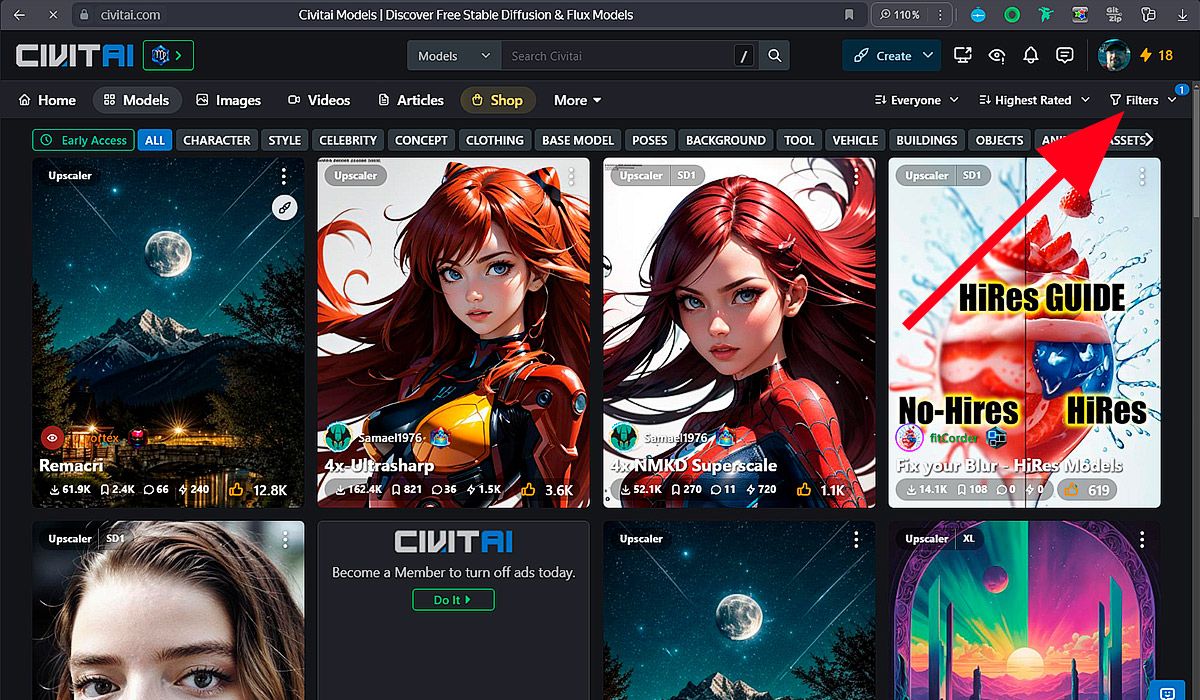Open the monitor share icon in header

coord(963,56)
